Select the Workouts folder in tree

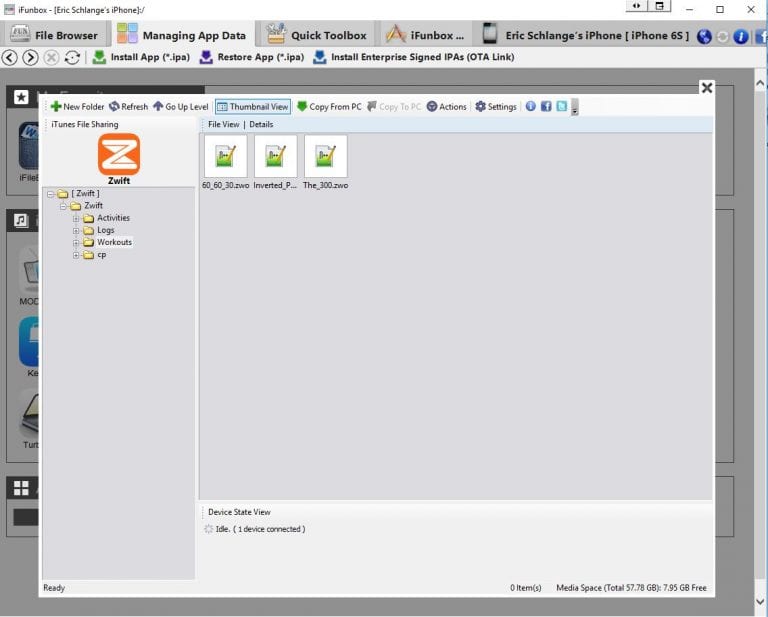tap(114, 242)
